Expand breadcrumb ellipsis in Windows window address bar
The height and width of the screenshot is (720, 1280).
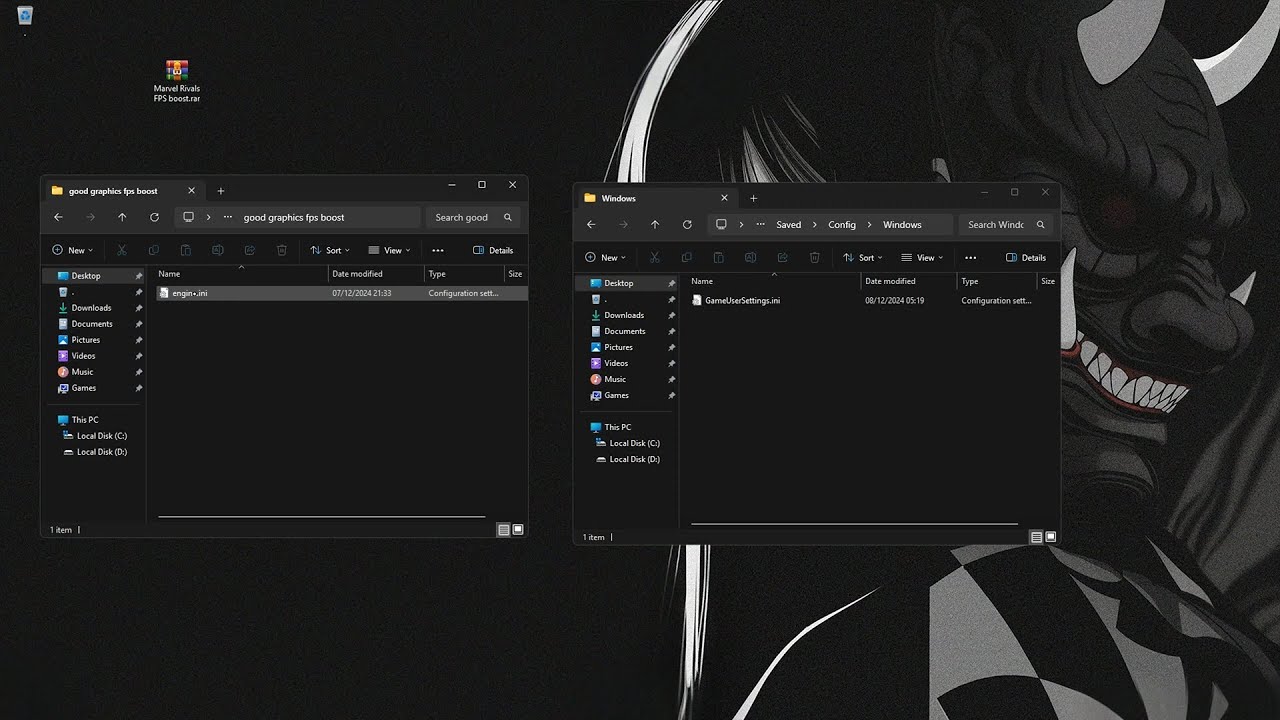pos(761,225)
